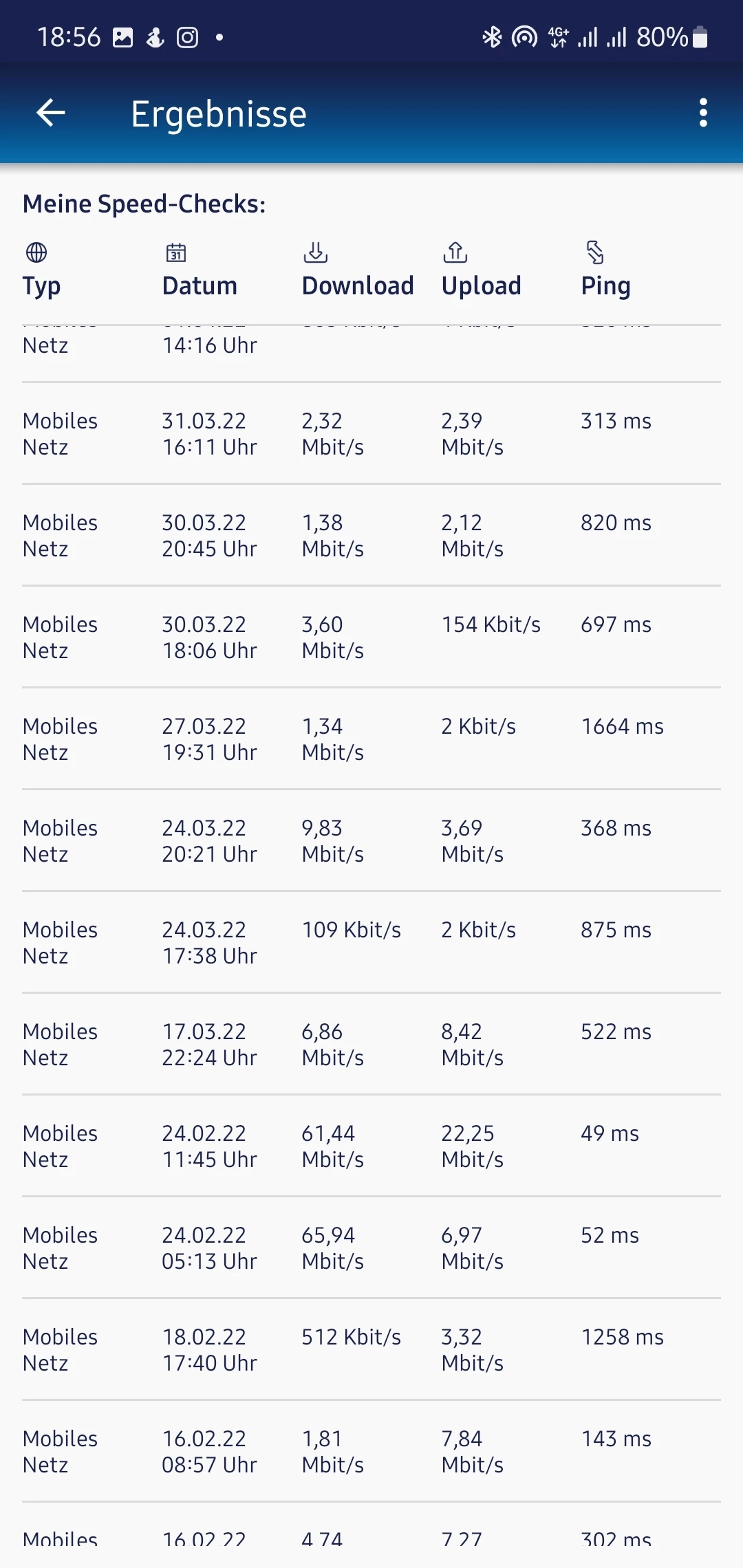
Task: Select the Download column header
Action: click(x=358, y=285)
